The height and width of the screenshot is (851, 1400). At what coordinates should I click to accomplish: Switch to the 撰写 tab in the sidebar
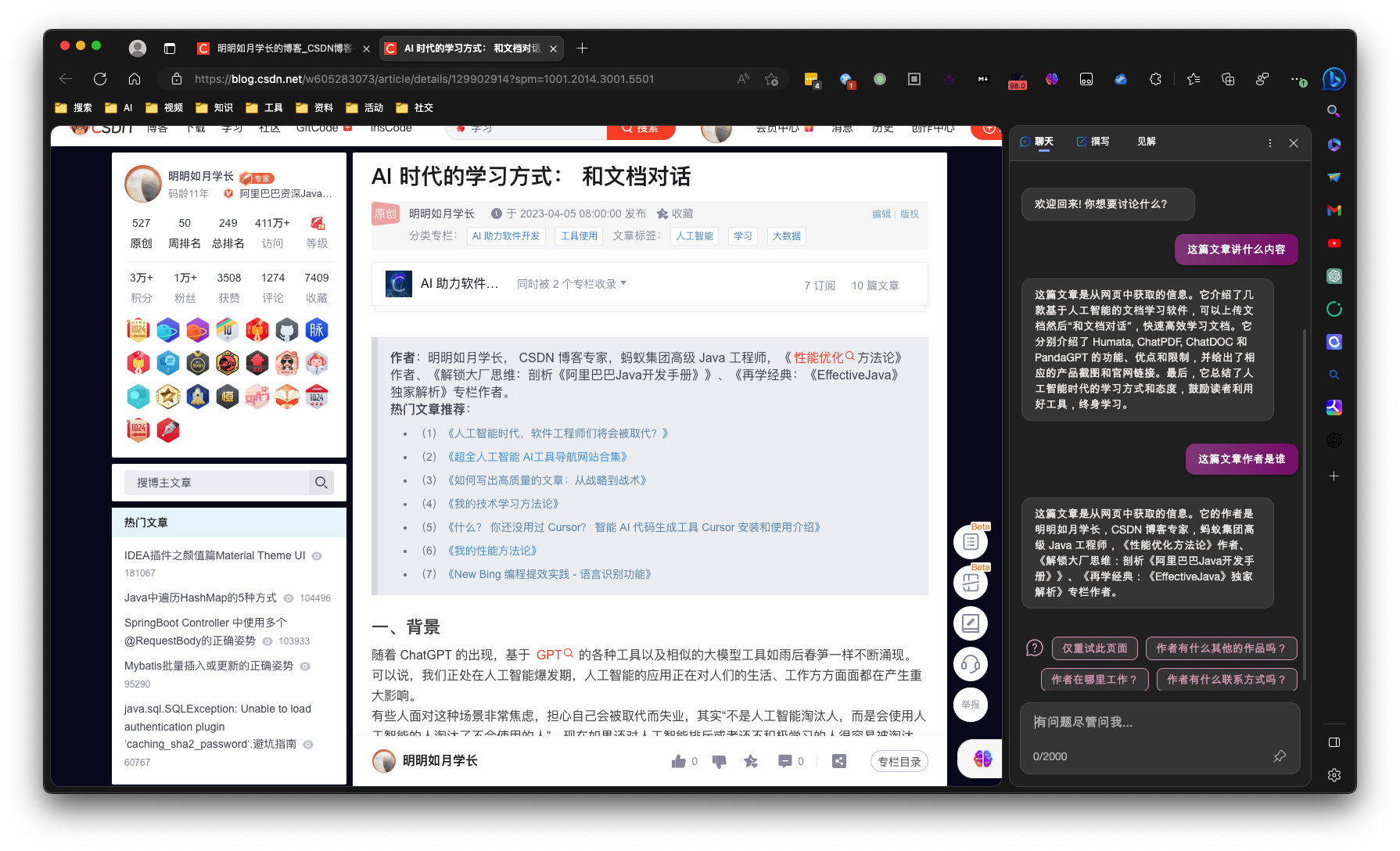[x=1093, y=142]
